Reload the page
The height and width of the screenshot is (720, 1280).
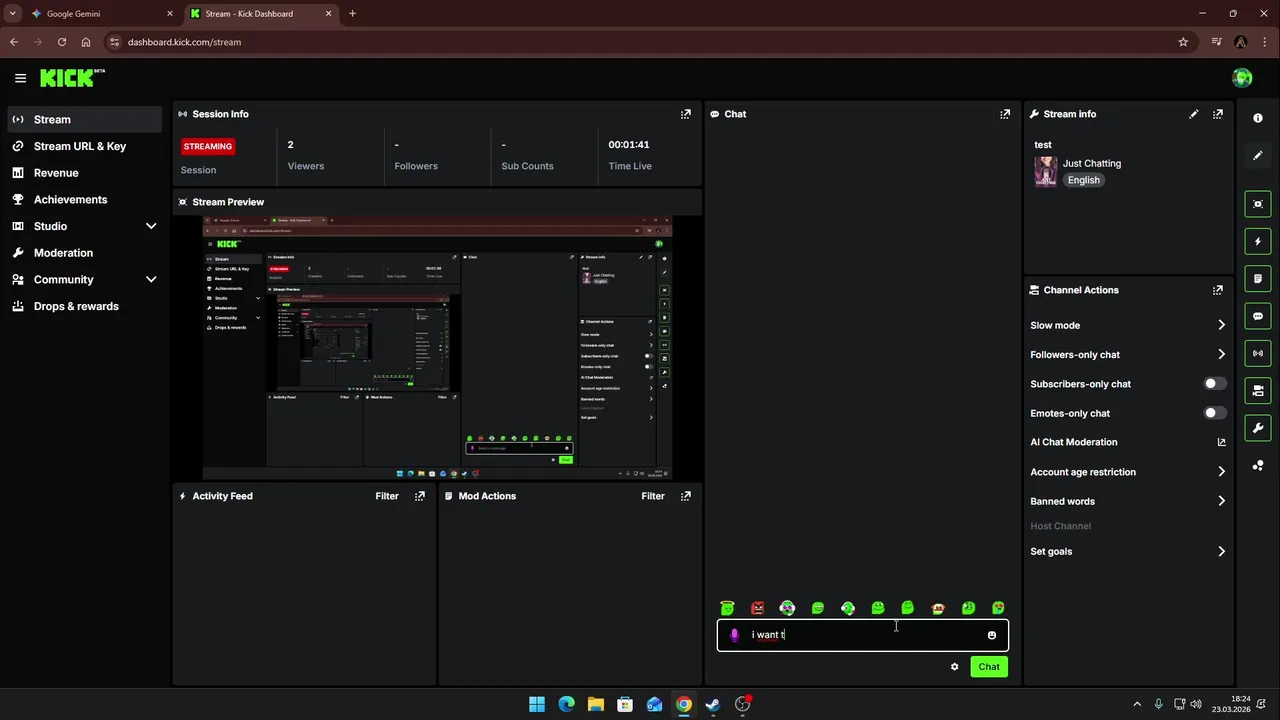tap(62, 42)
